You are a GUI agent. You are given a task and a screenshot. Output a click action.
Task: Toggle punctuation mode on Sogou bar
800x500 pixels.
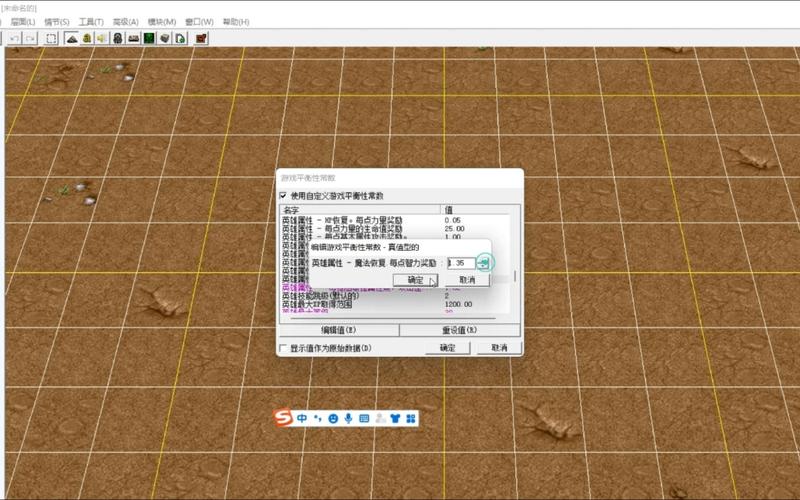point(317,419)
